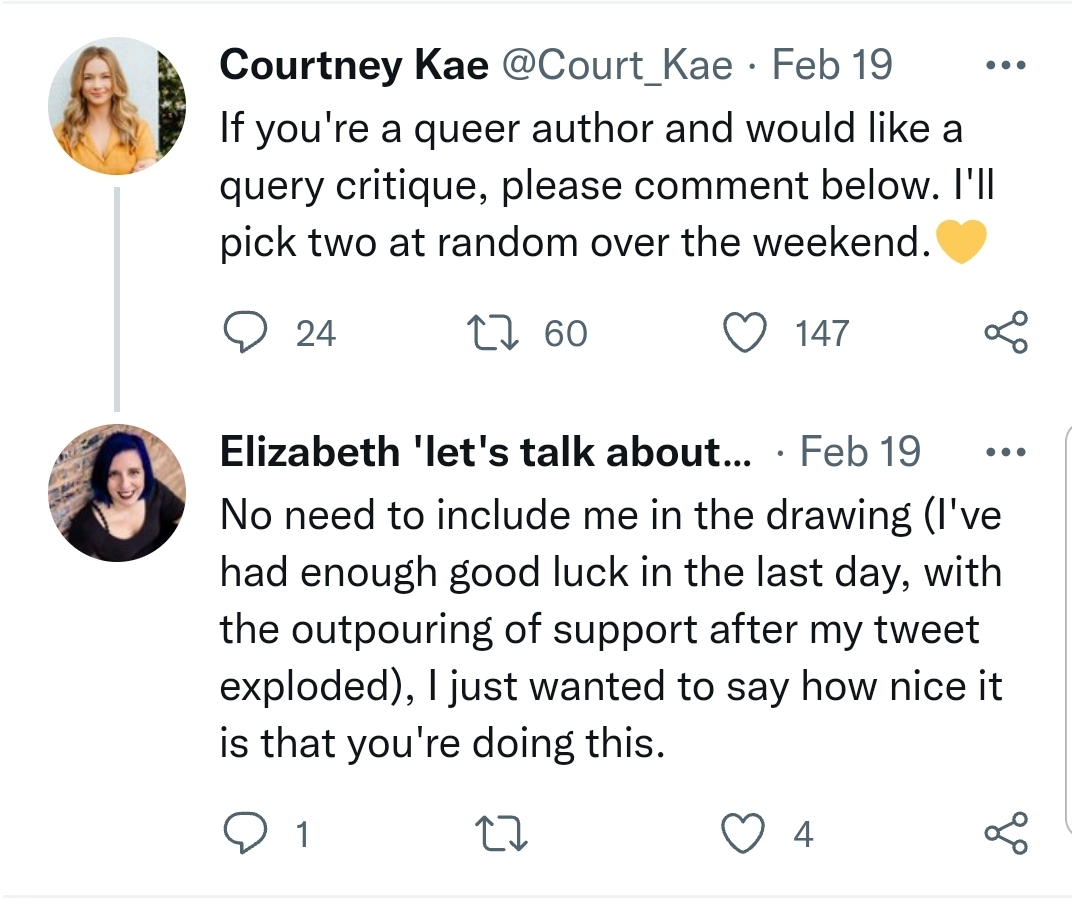
Task: Reply to Elizabeth's tweet
Action: click(245, 832)
